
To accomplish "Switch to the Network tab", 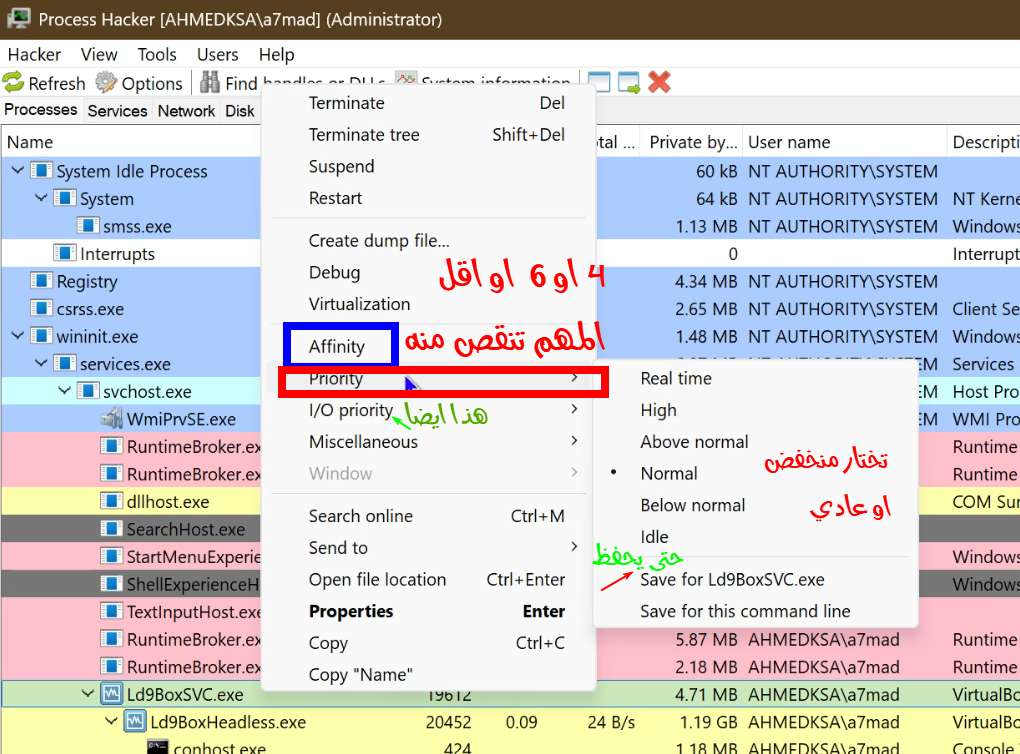I will (186, 111).
